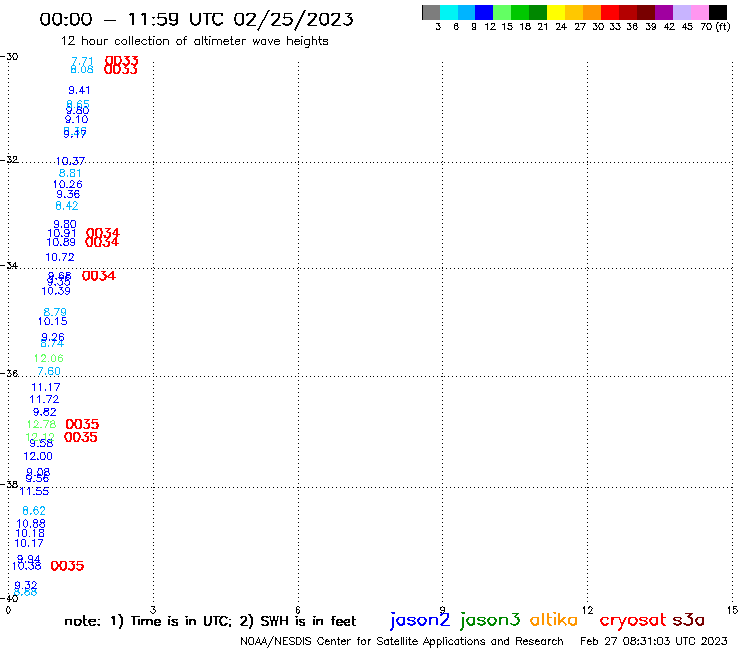Image resolution: width=740 pixels, height=650 pixels.
Task: Click the wave height value 8.62
Action: 34,511
